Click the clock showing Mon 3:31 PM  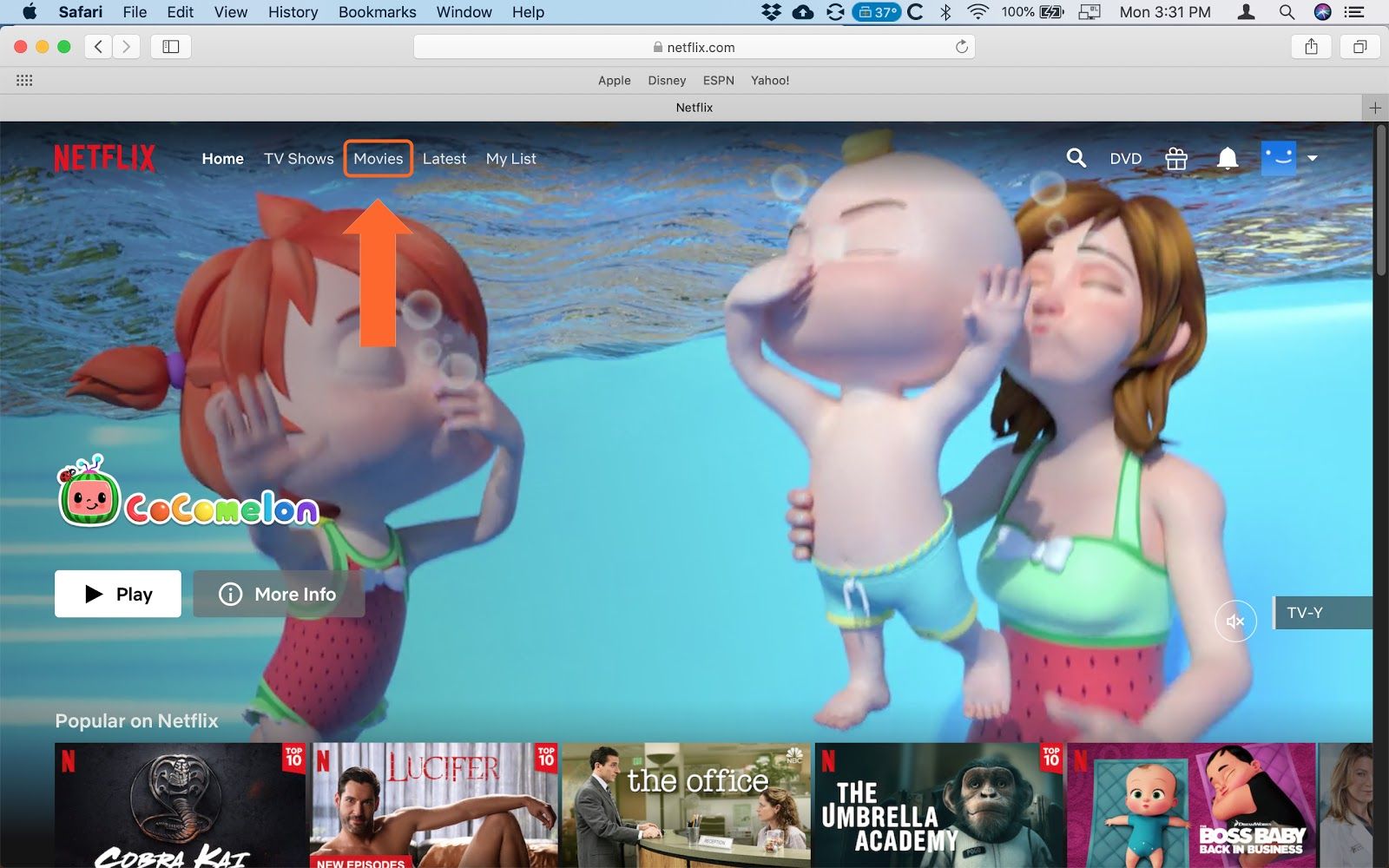coord(1165,12)
